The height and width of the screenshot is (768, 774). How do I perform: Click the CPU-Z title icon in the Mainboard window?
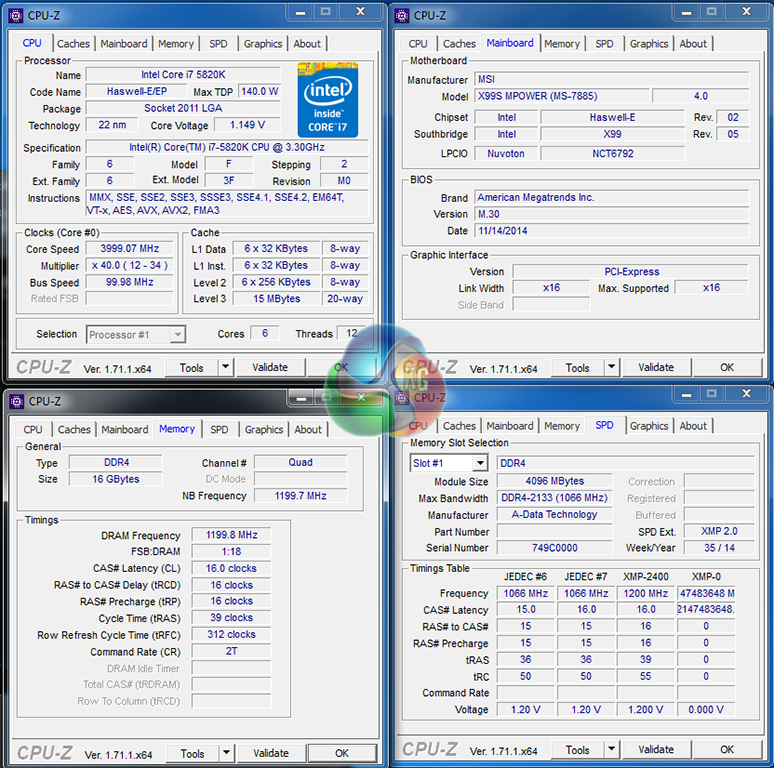[x=402, y=15]
